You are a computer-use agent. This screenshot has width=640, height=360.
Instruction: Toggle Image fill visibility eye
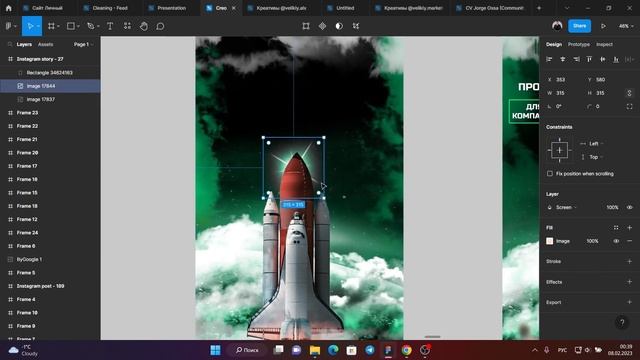[x=616, y=241]
